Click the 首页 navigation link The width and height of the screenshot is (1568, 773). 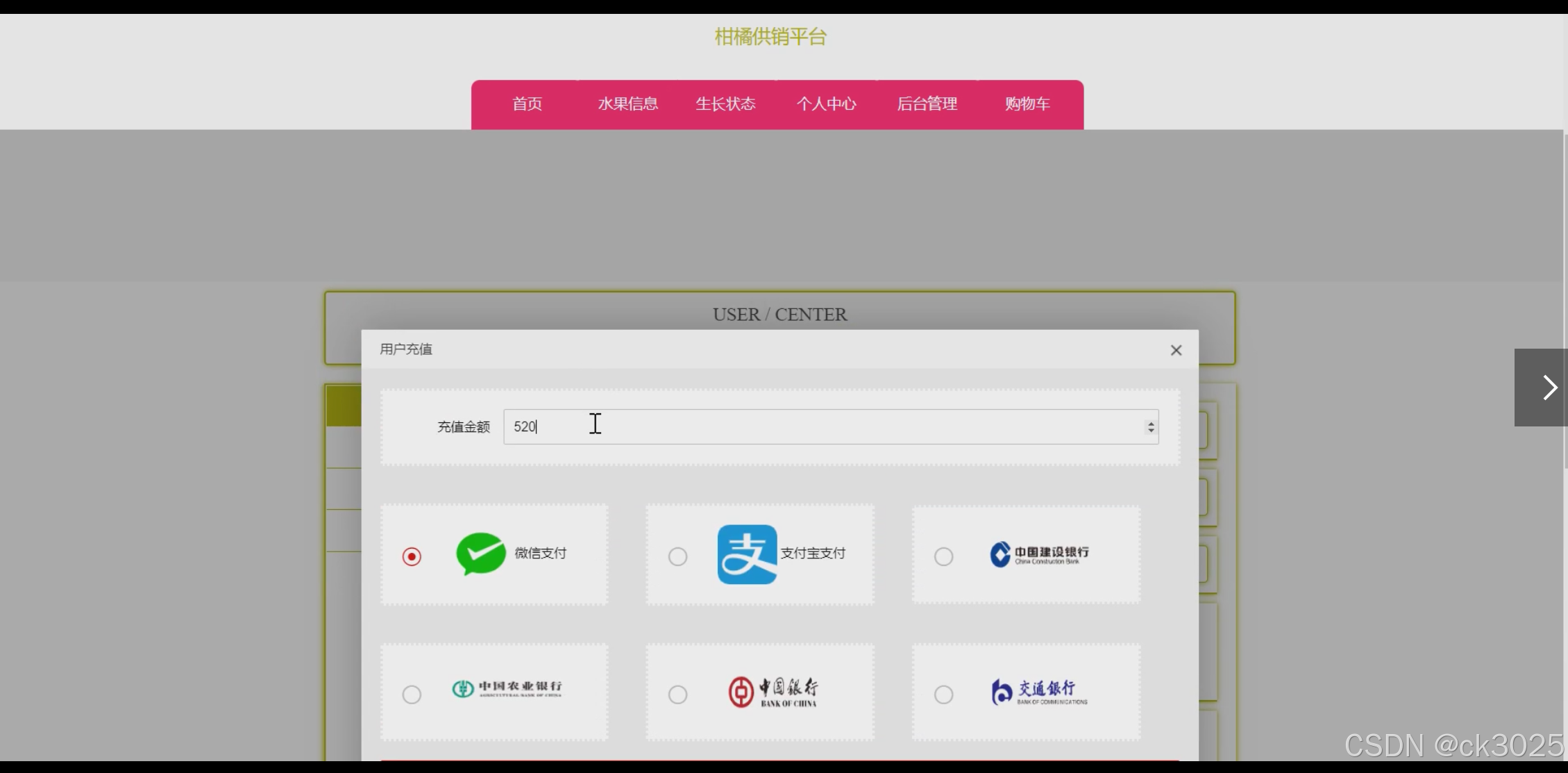pos(527,104)
